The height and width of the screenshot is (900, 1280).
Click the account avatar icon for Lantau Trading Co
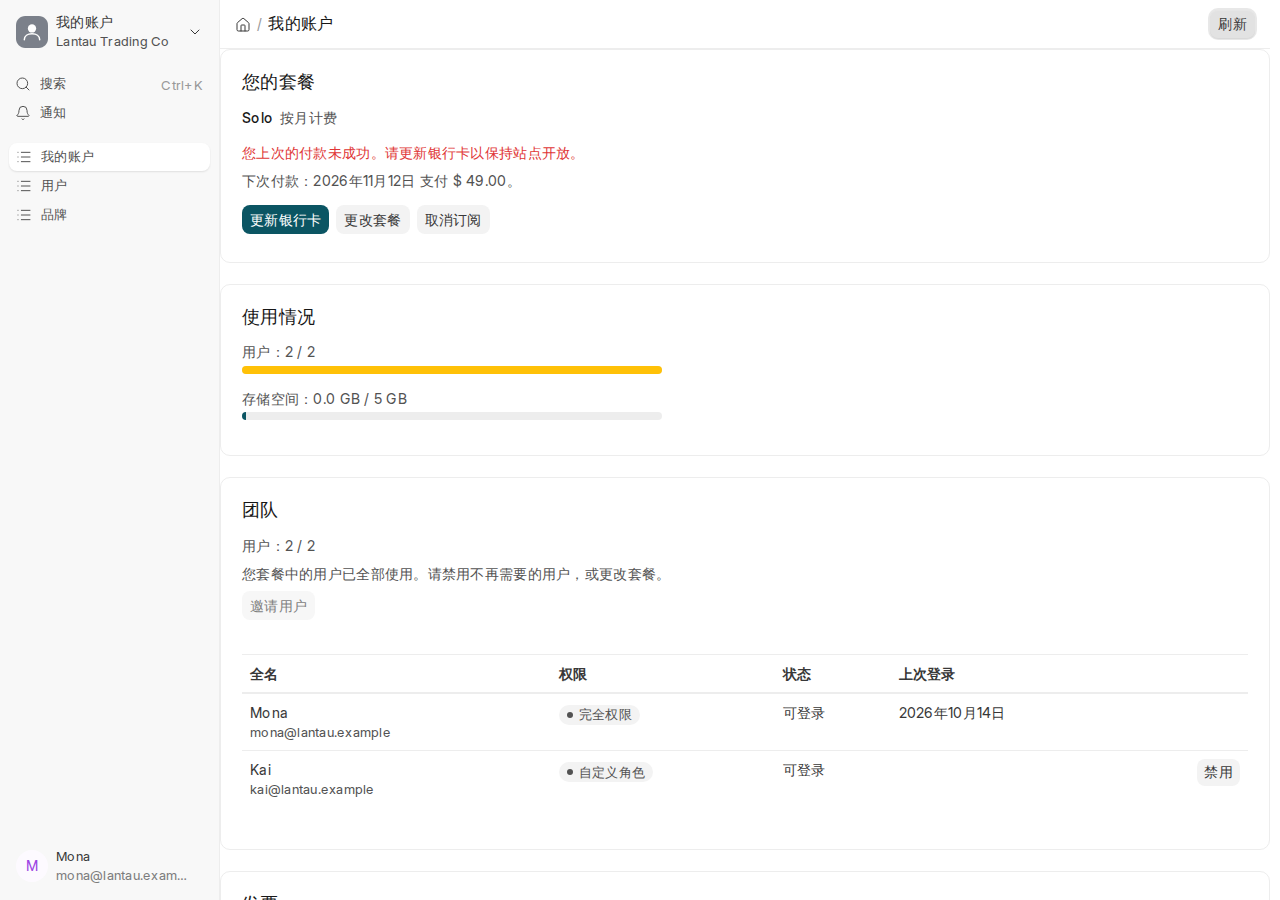pos(32,32)
